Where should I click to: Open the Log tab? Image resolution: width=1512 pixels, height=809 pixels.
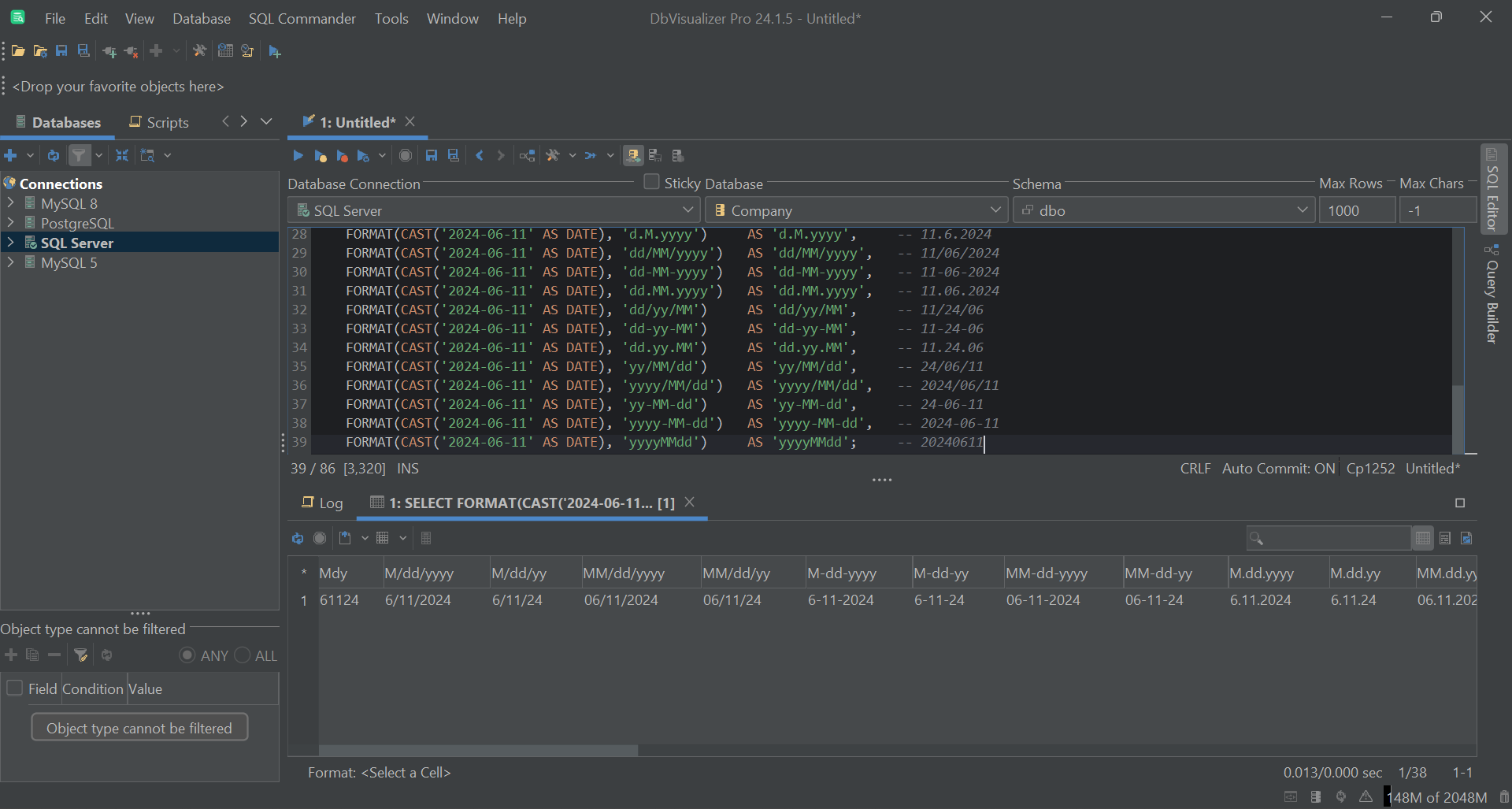323,503
